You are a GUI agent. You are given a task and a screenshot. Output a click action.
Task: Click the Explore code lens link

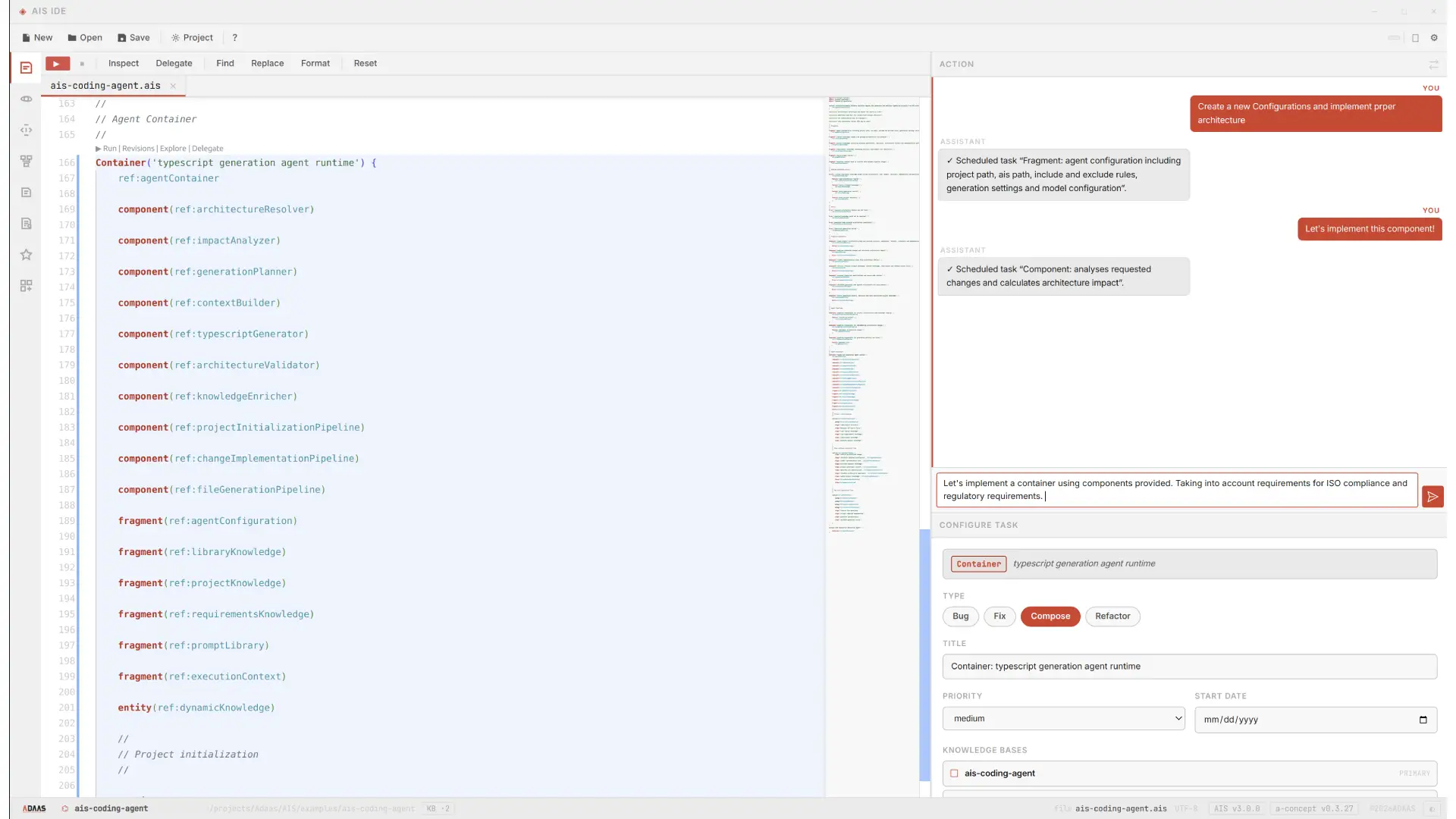click(173, 149)
